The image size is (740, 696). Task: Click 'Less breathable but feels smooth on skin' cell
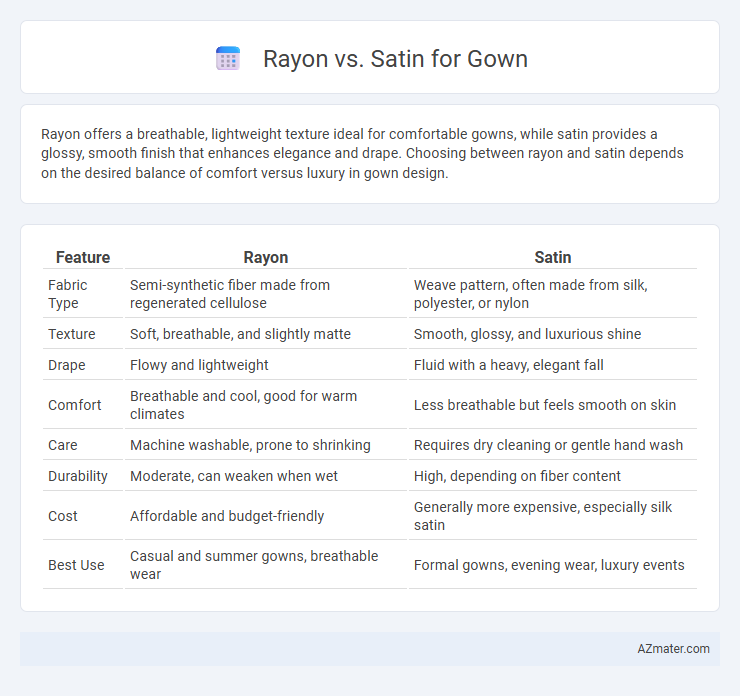(553, 405)
